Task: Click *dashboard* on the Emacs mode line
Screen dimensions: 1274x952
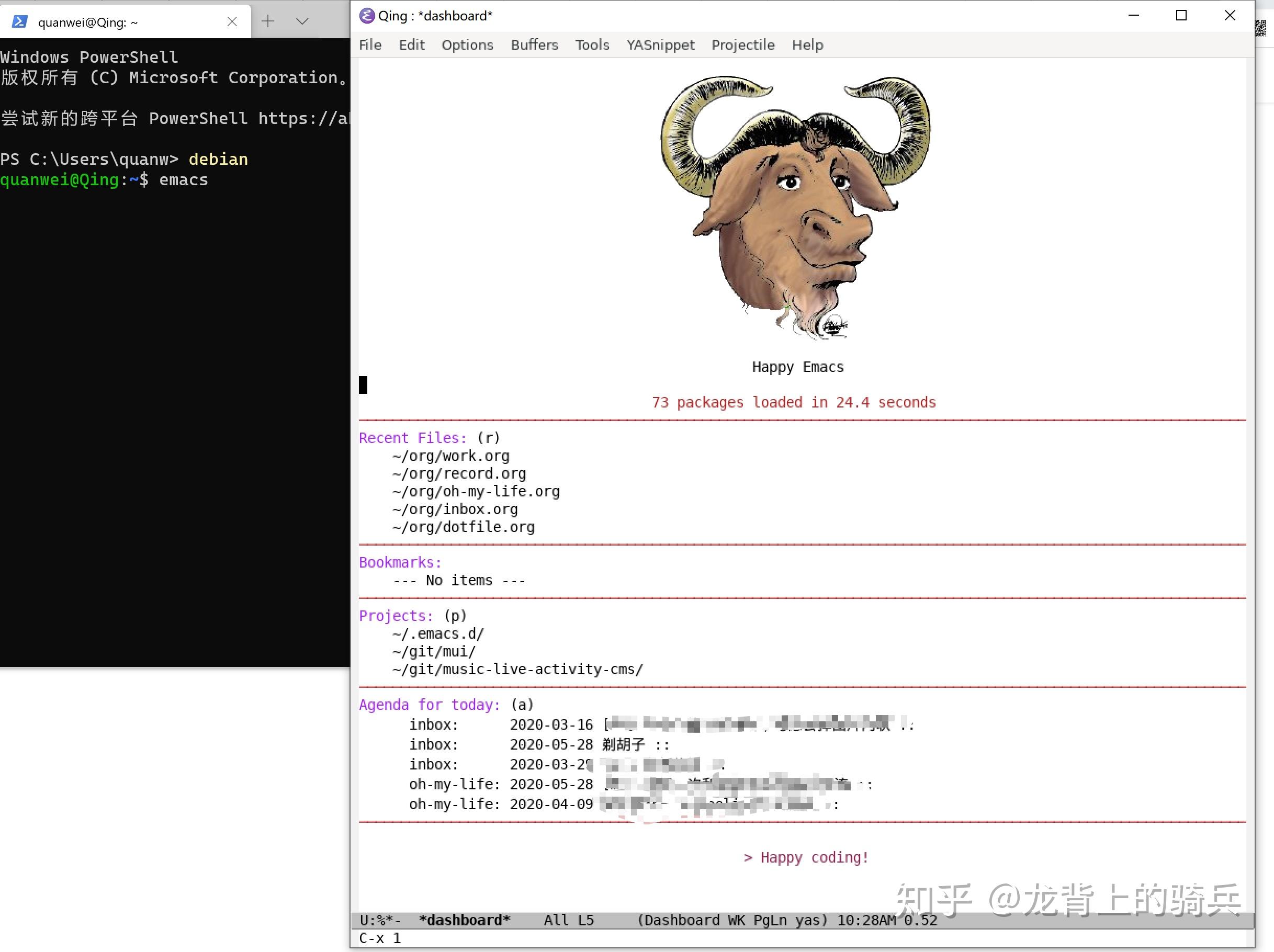Action: [x=464, y=920]
